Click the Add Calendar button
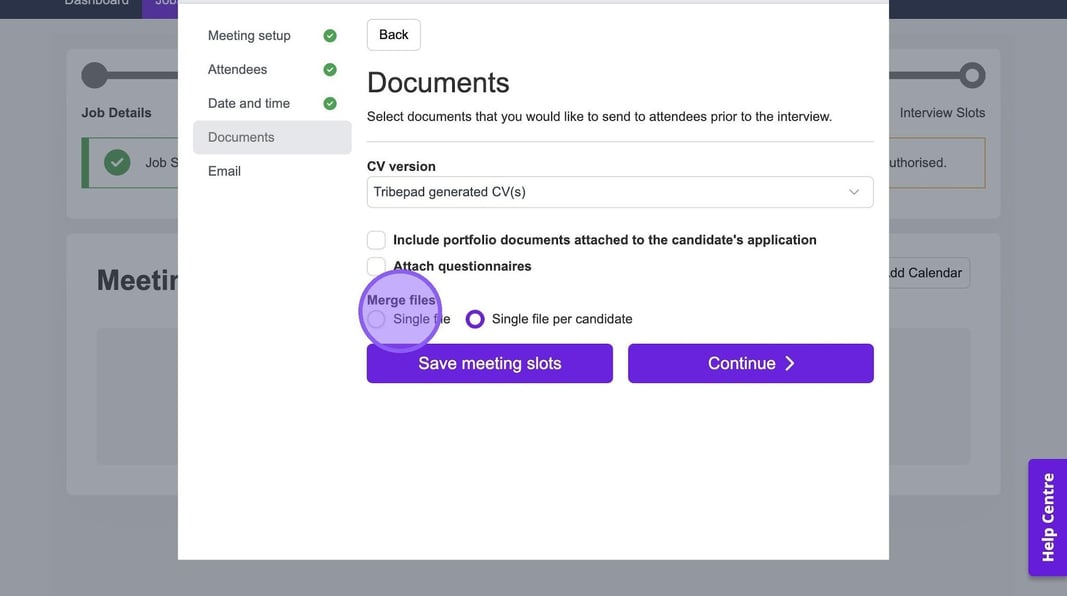 (x=925, y=273)
